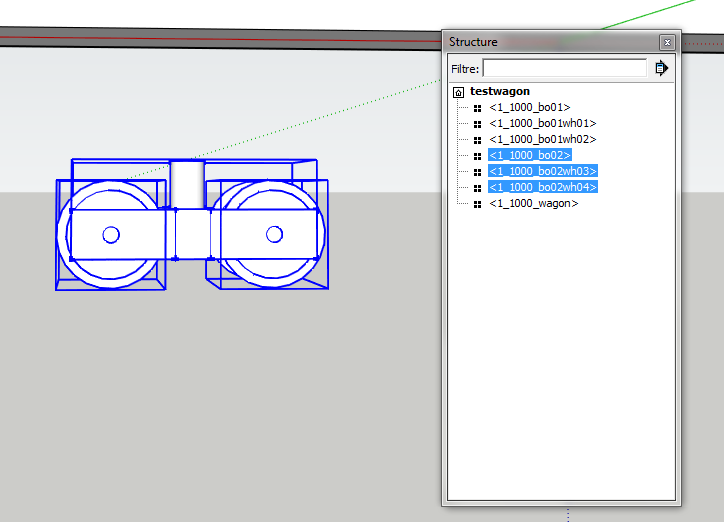Select the testwagon root entry
This screenshot has height=522, width=724.
click(500, 91)
